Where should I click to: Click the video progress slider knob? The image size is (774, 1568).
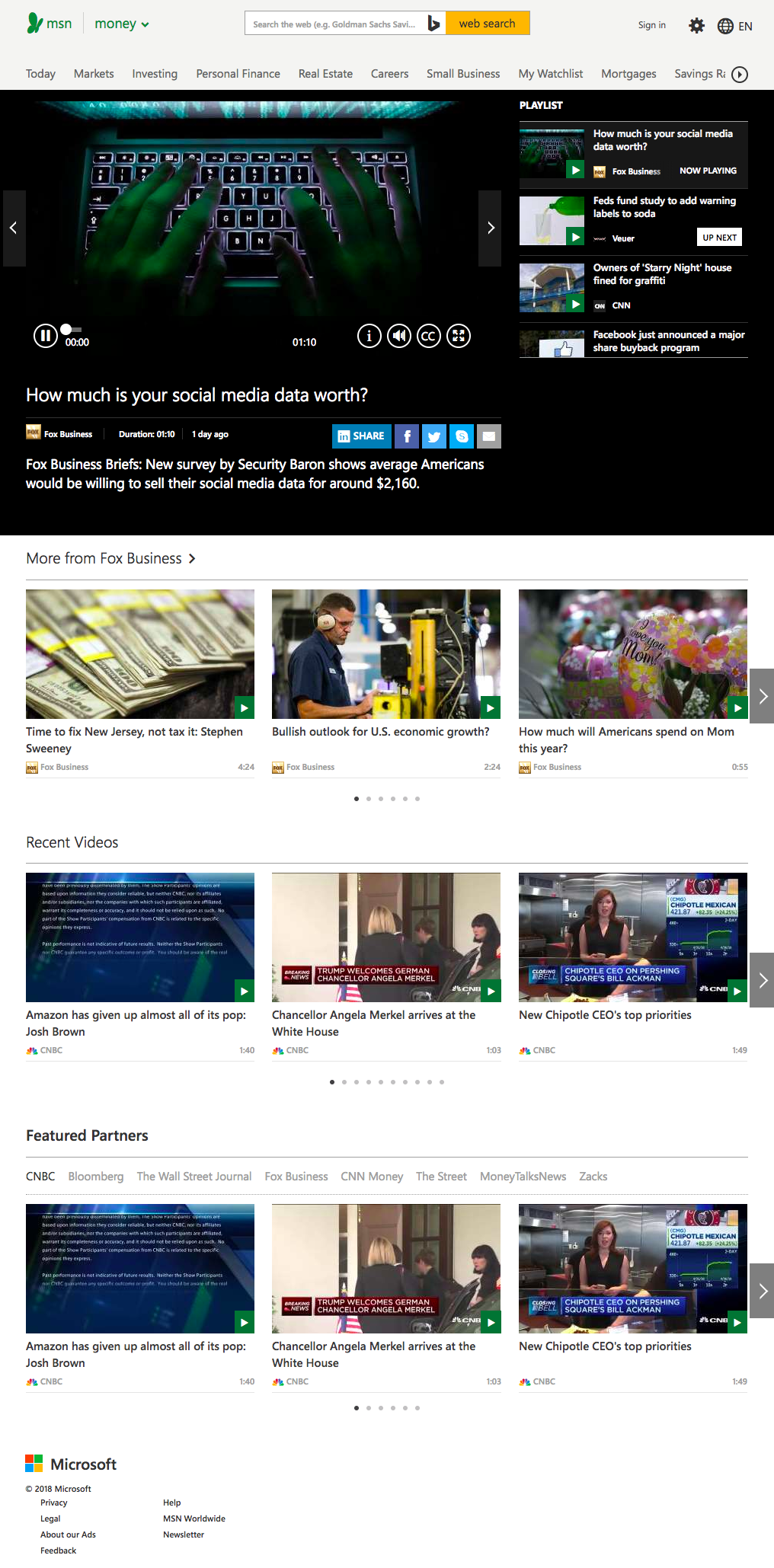(x=66, y=329)
